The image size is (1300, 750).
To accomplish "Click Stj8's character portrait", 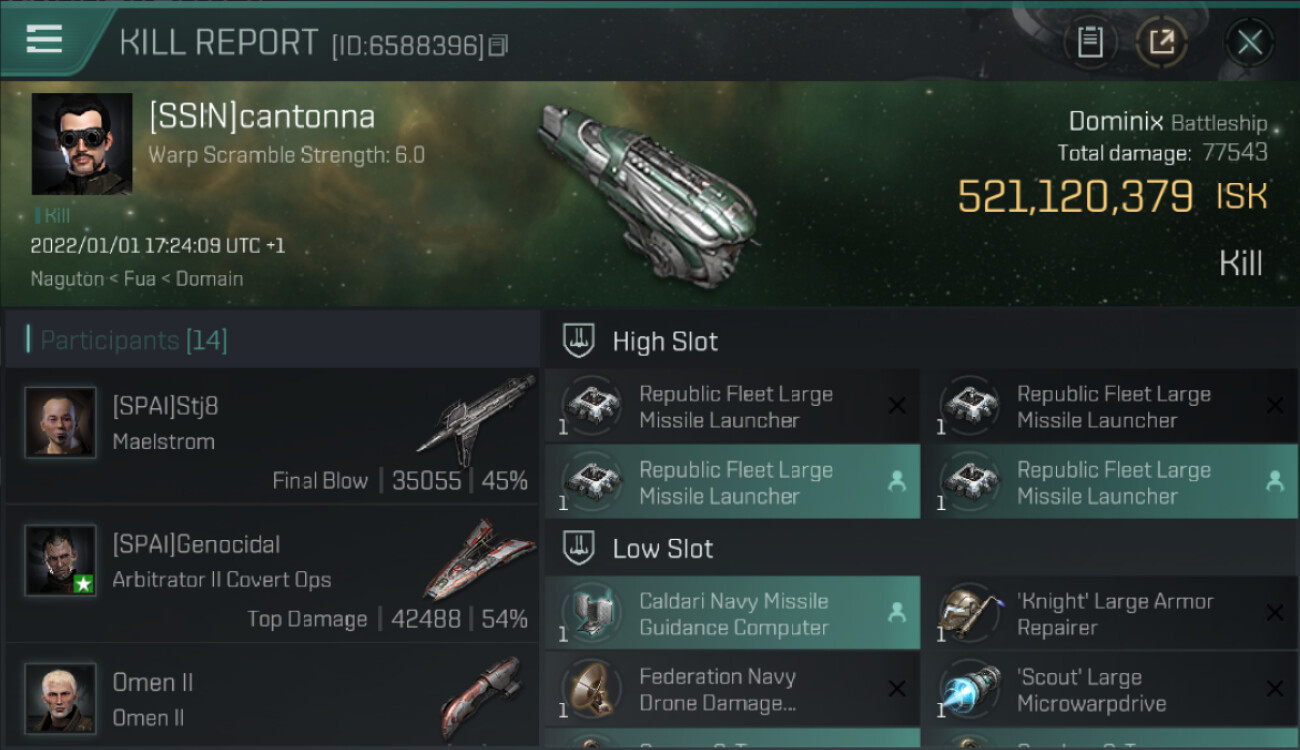I will pos(61,423).
